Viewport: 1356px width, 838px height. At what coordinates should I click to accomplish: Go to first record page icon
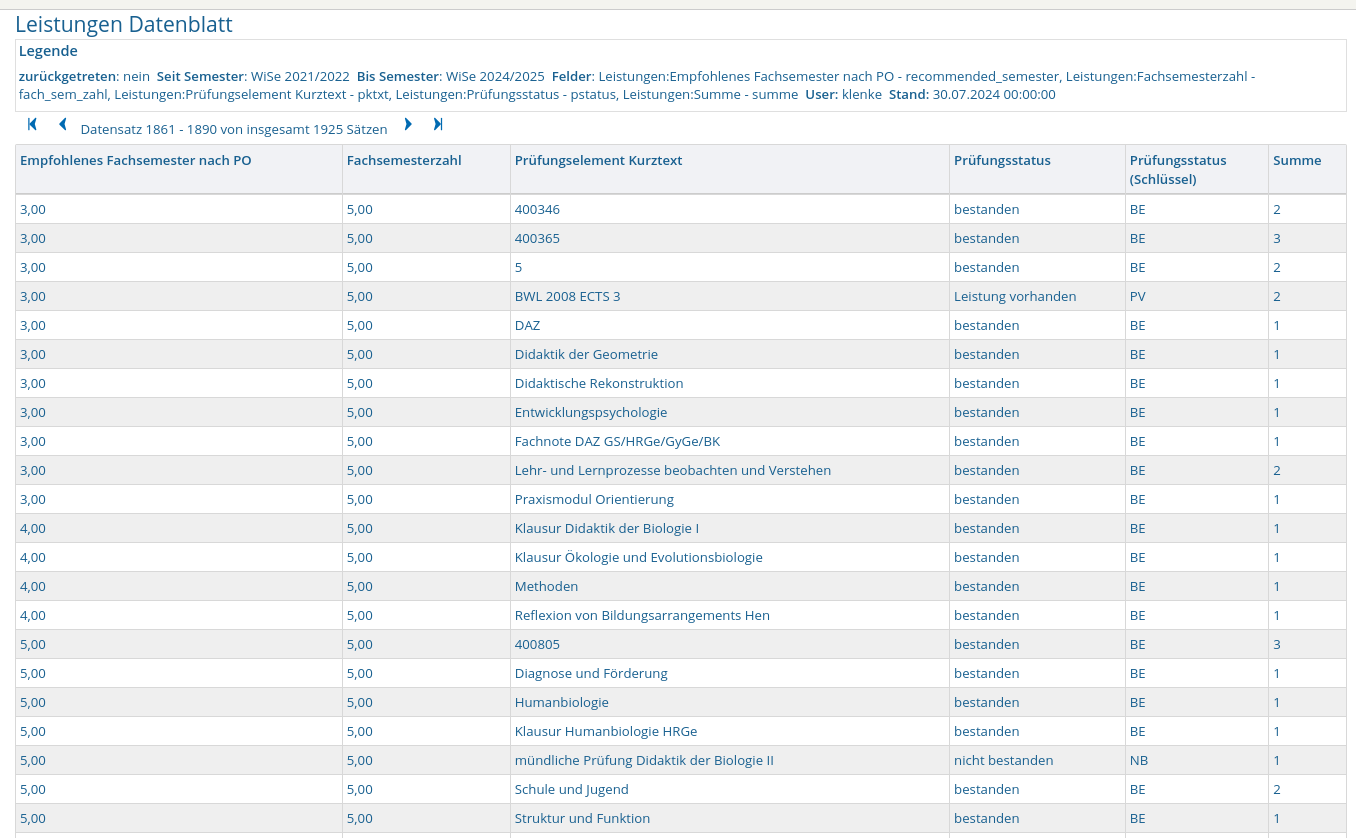coord(32,125)
